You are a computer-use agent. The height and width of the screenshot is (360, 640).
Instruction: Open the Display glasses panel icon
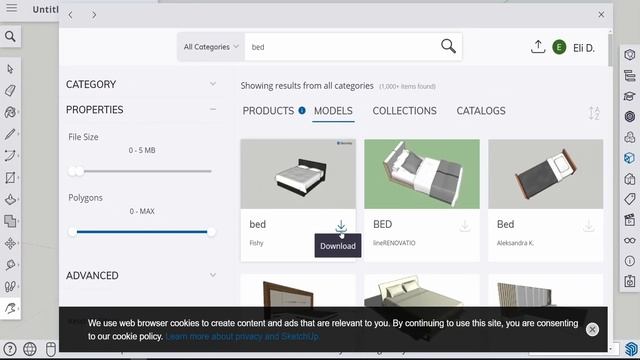point(630,240)
